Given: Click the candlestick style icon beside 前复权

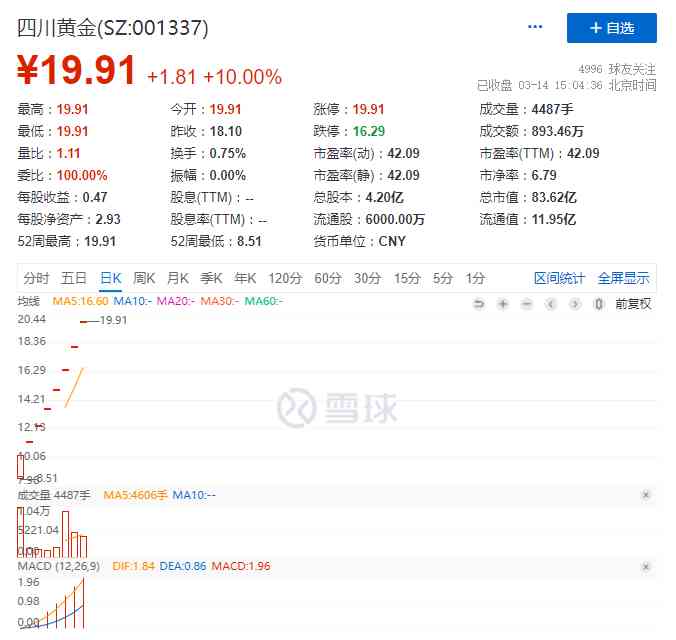Looking at the screenshot, I should pos(599,303).
